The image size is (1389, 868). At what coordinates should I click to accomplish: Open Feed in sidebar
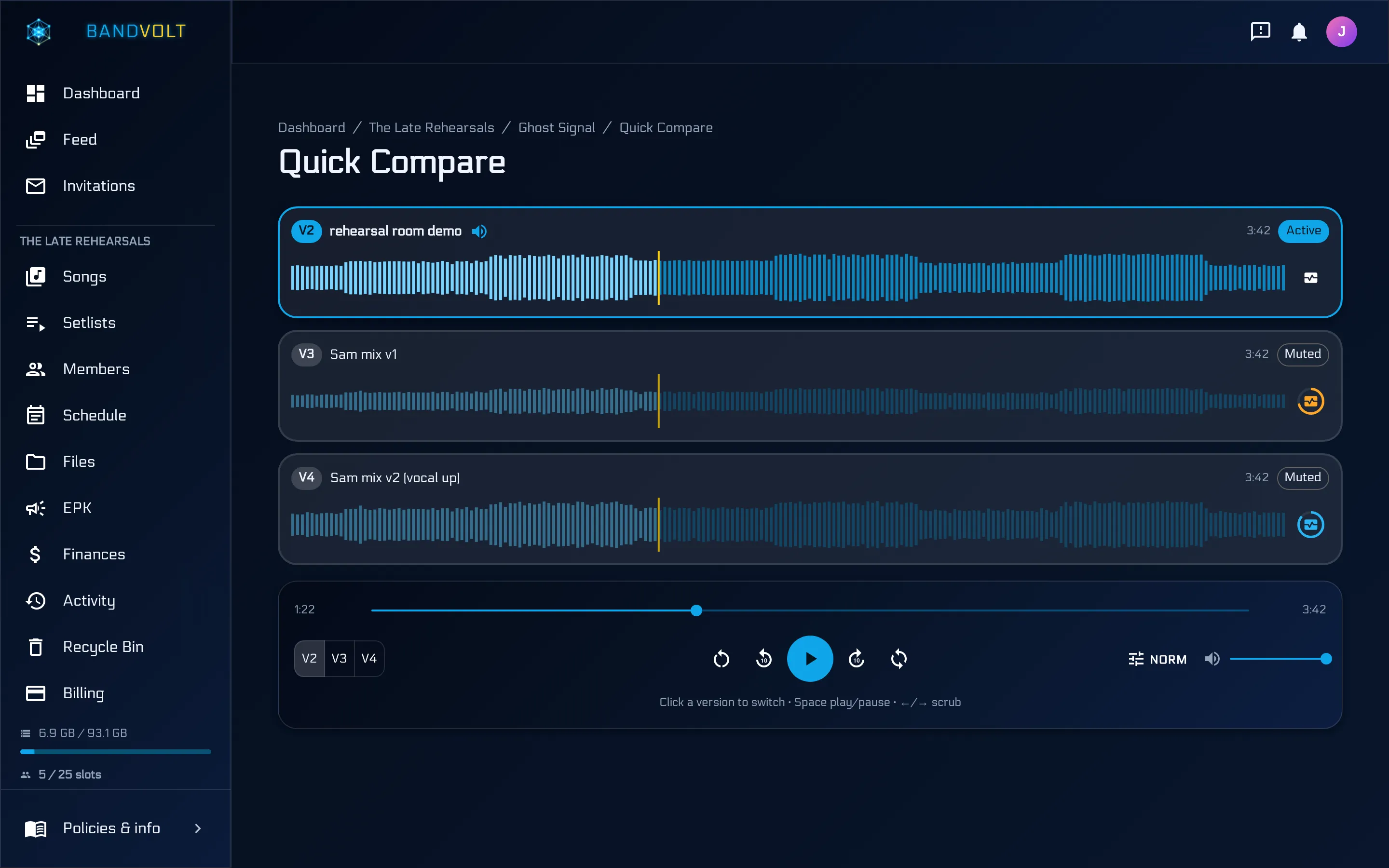pos(115,139)
